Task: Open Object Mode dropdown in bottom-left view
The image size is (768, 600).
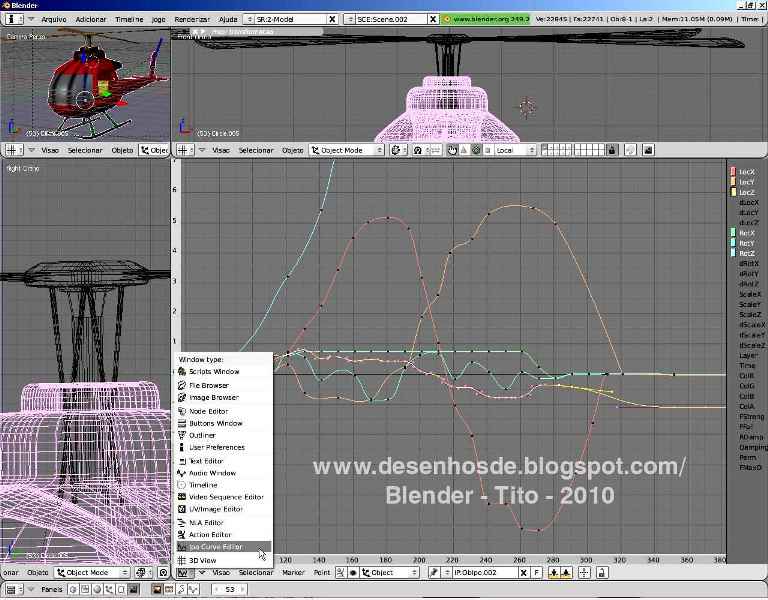Action: pyautogui.click(x=93, y=573)
